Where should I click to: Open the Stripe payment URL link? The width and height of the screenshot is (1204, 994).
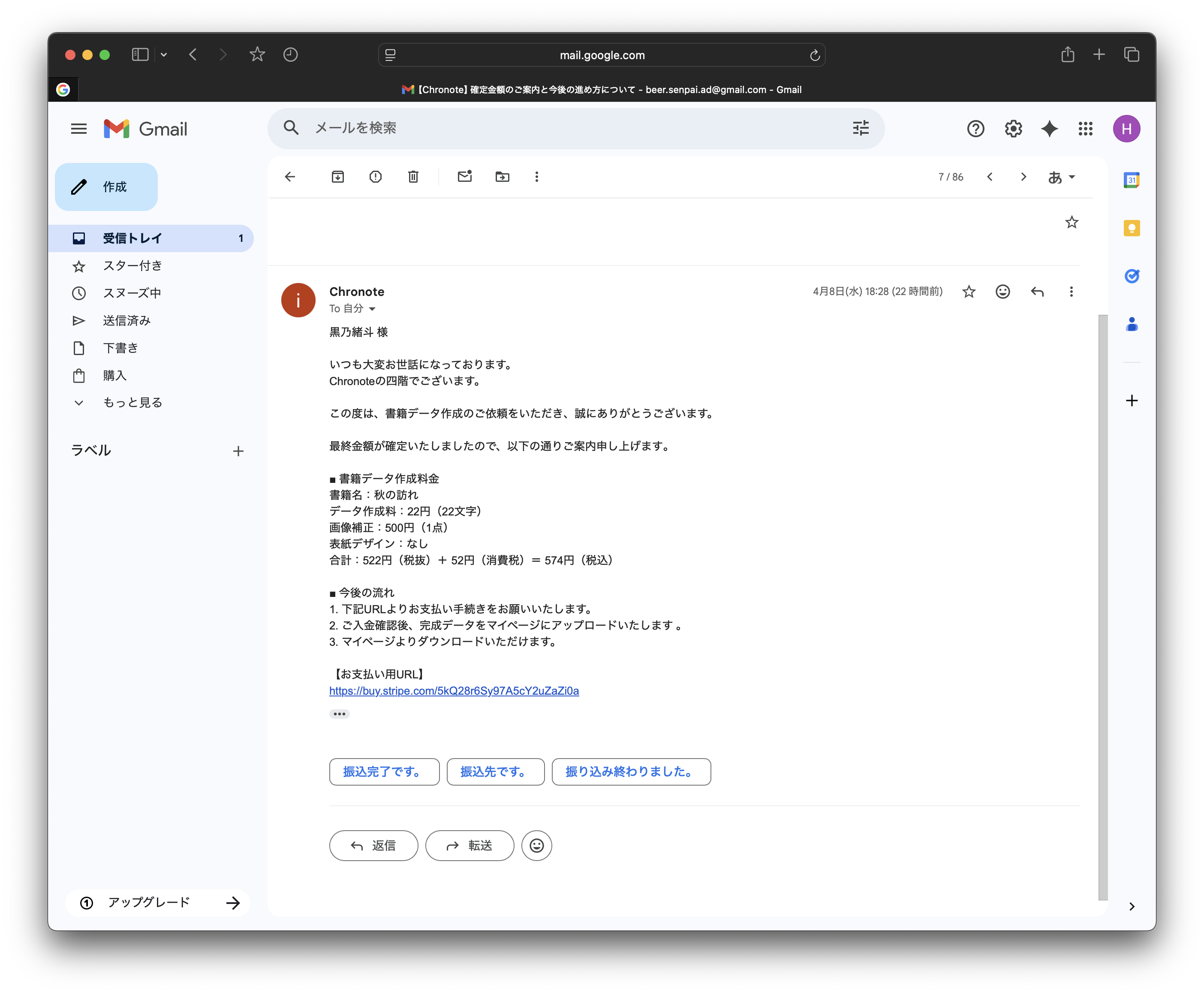coord(454,690)
